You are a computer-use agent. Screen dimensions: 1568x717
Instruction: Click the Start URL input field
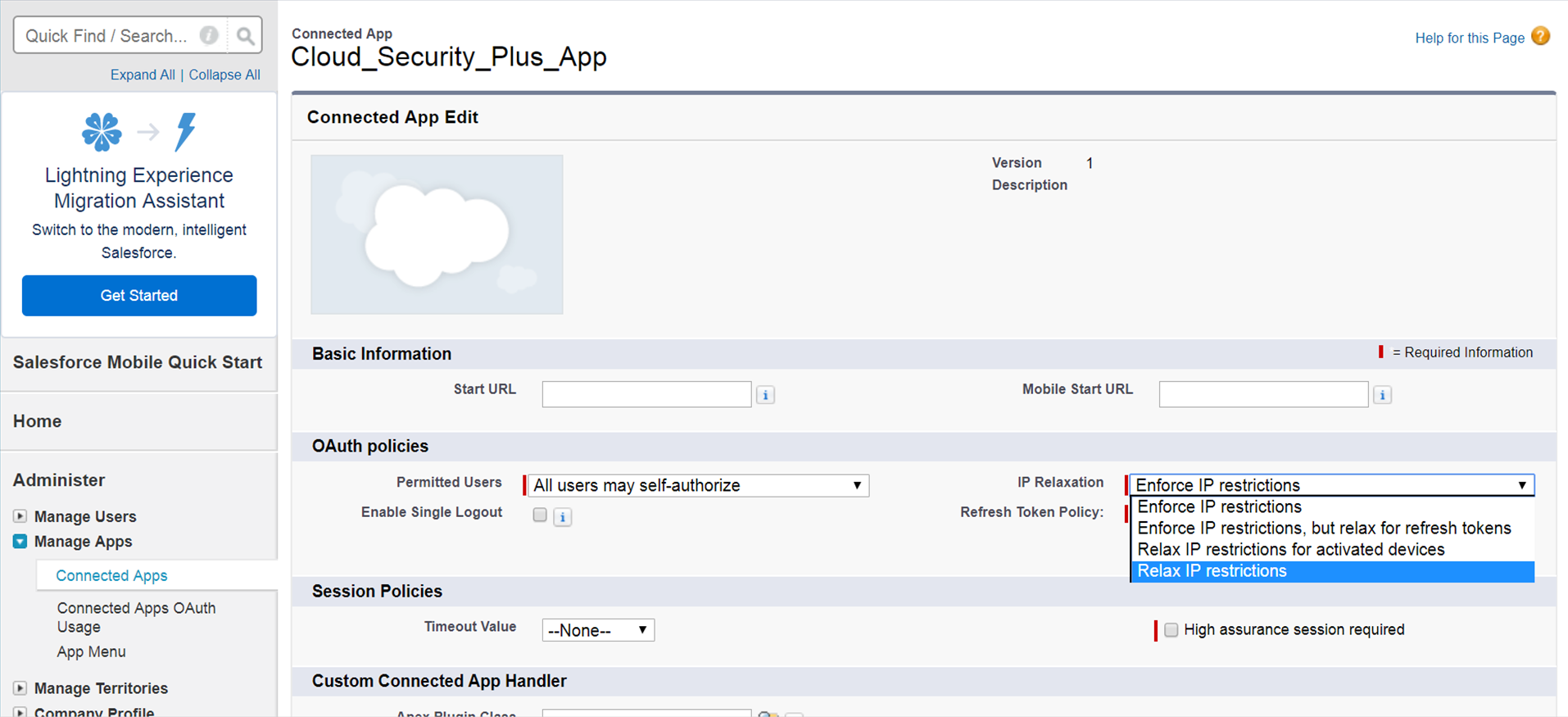646,394
